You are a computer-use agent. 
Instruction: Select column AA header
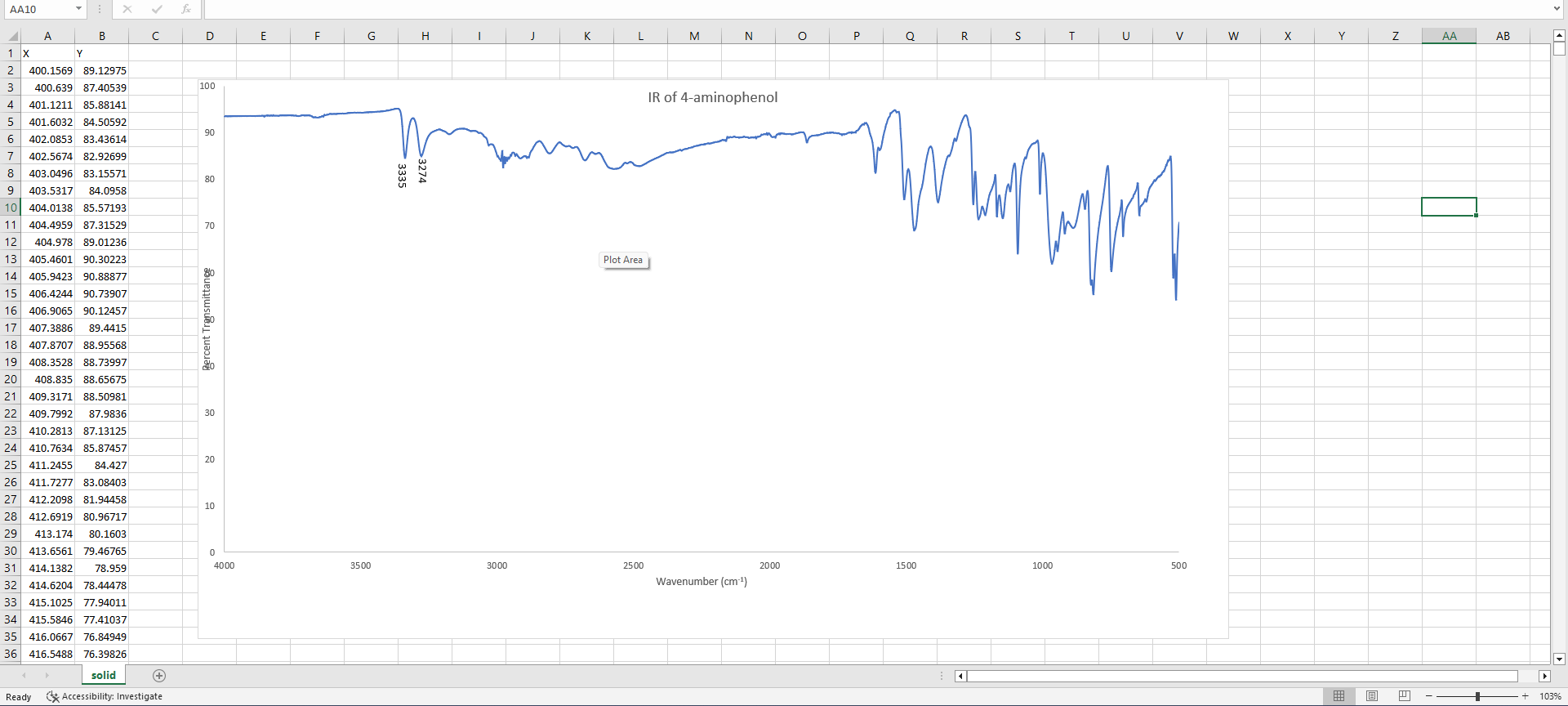coord(1449,36)
